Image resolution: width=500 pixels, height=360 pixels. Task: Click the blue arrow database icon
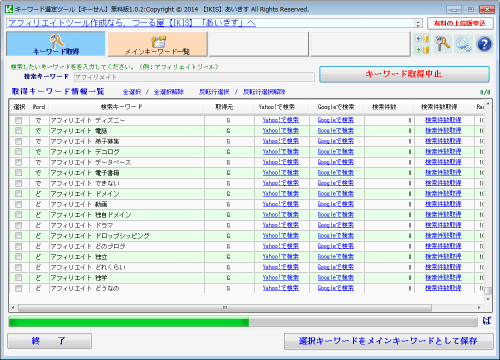tap(422, 39)
